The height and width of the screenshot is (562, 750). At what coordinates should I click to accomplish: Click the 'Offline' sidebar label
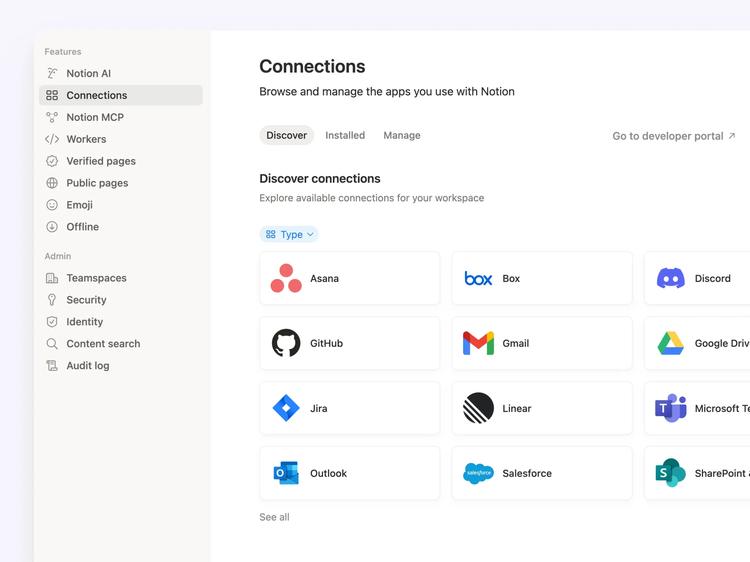[83, 227]
